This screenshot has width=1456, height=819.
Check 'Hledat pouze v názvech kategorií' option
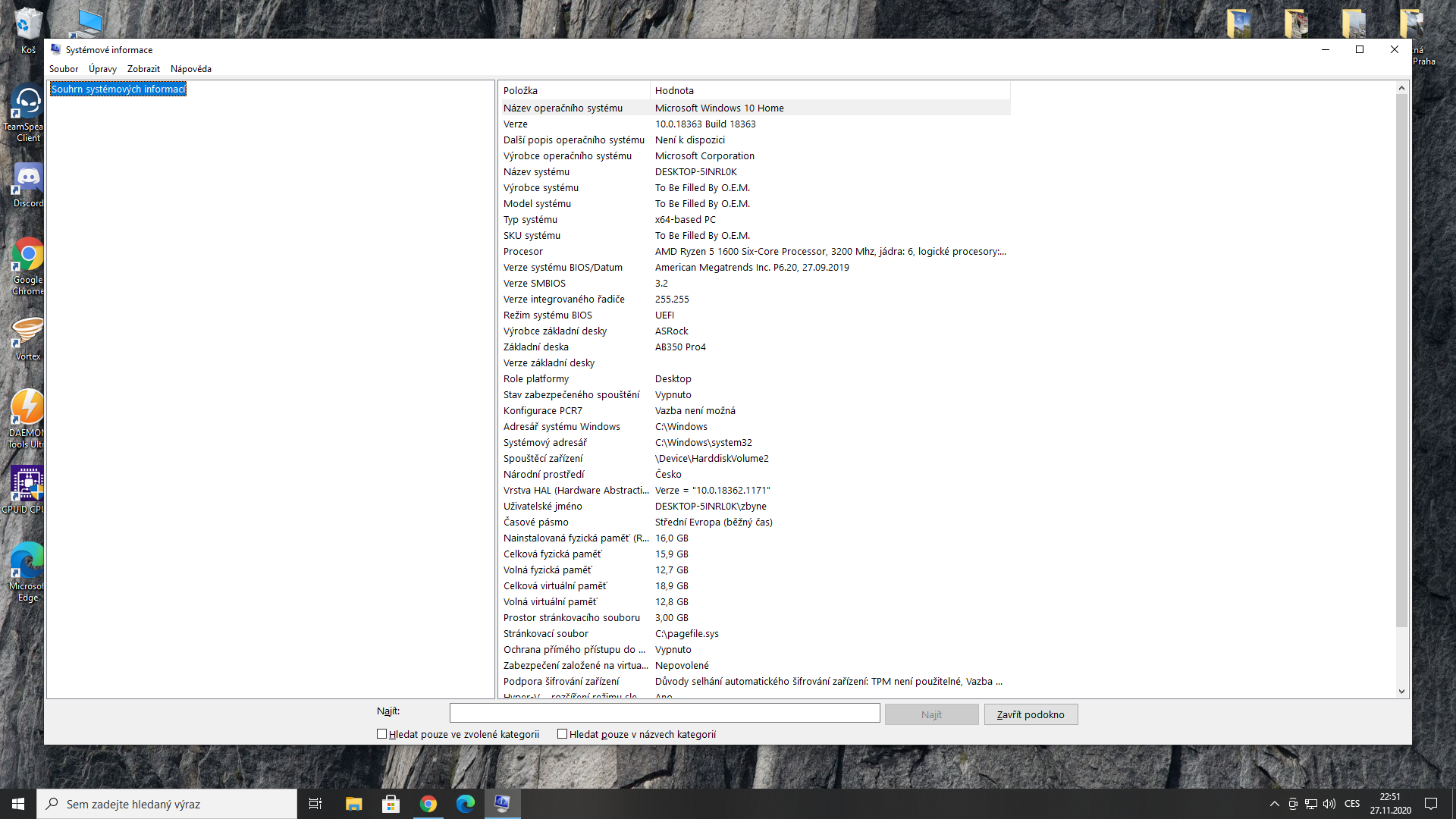[x=563, y=734]
